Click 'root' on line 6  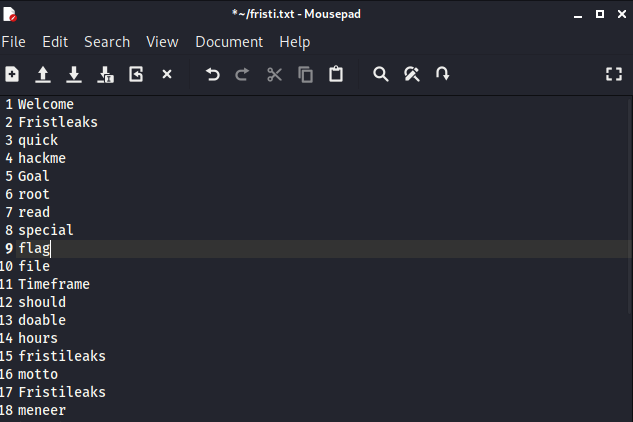pos(34,194)
